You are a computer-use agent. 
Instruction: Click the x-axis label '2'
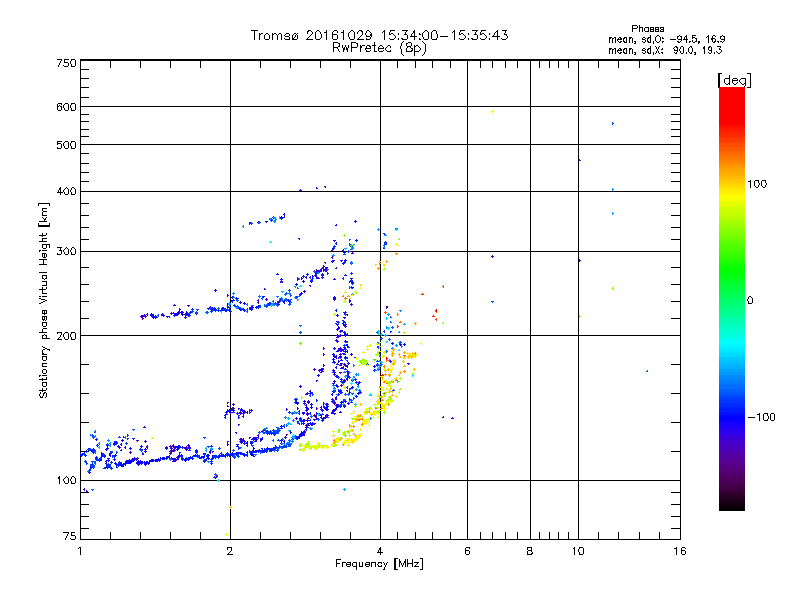pyautogui.click(x=230, y=551)
